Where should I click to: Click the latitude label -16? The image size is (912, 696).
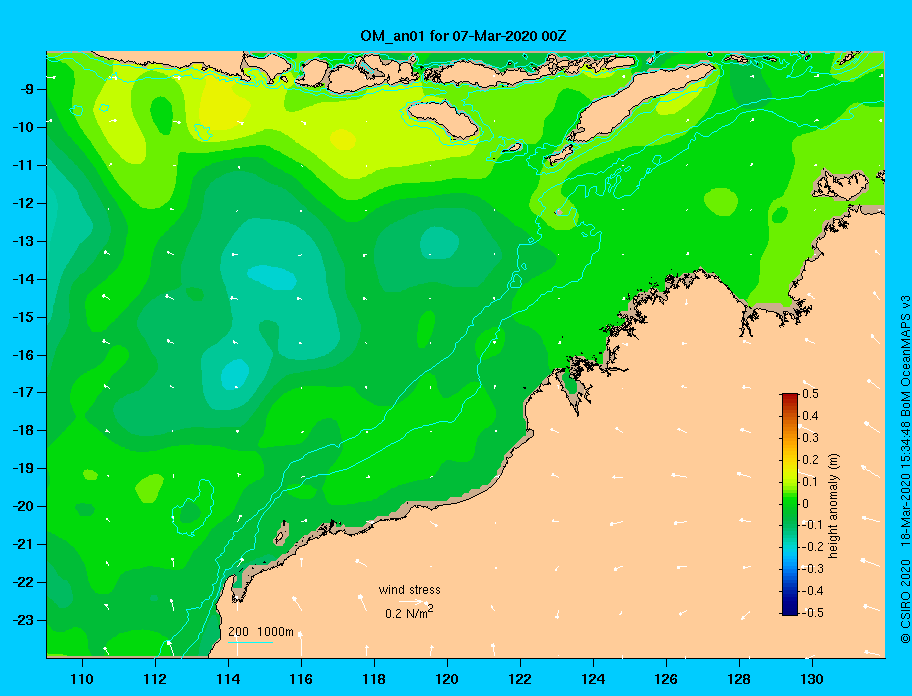[23, 355]
